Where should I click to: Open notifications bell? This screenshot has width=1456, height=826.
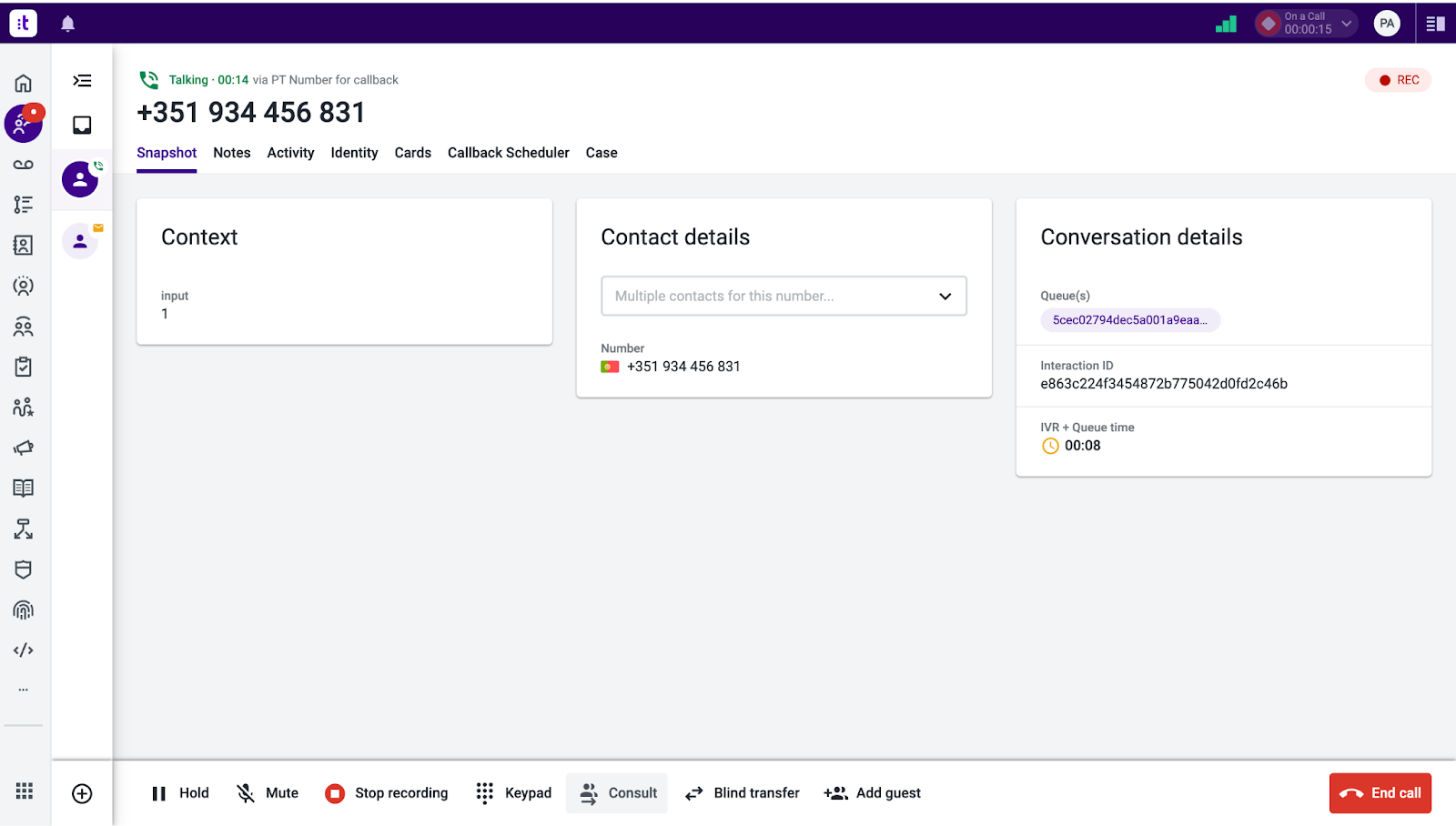point(67,24)
